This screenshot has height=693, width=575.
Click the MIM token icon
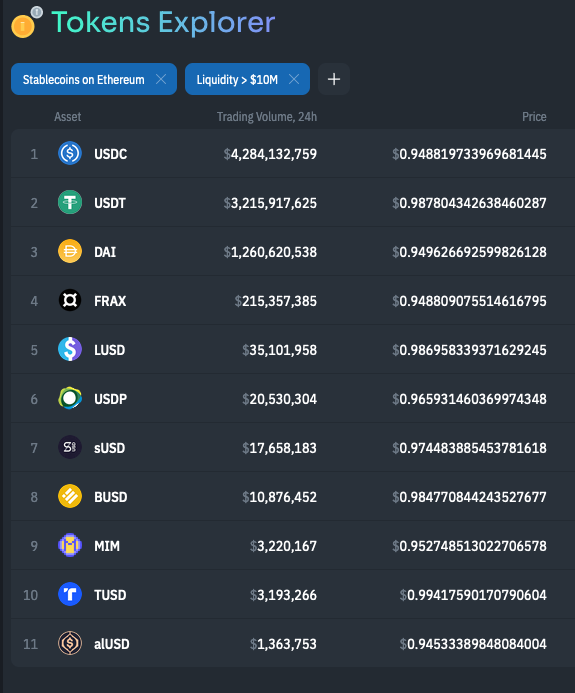pyautogui.click(x=70, y=546)
